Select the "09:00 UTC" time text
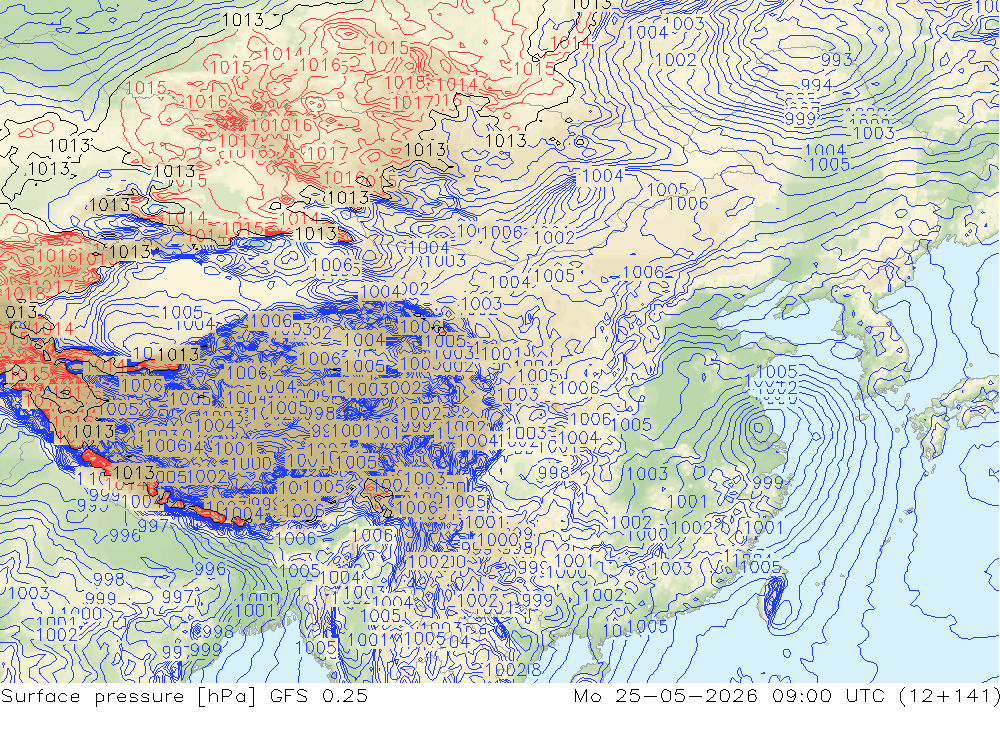Image resolution: width=1000 pixels, height=733 pixels. click(x=828, y=696)
